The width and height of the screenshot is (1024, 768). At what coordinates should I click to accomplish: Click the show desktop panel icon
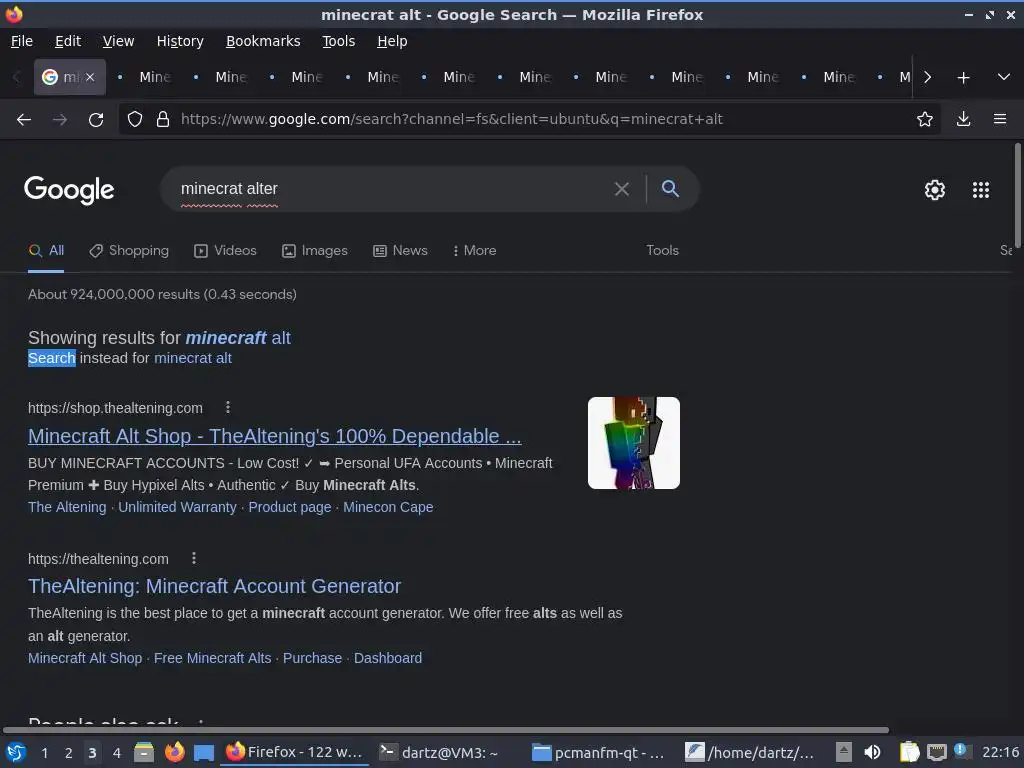(204, 753)
